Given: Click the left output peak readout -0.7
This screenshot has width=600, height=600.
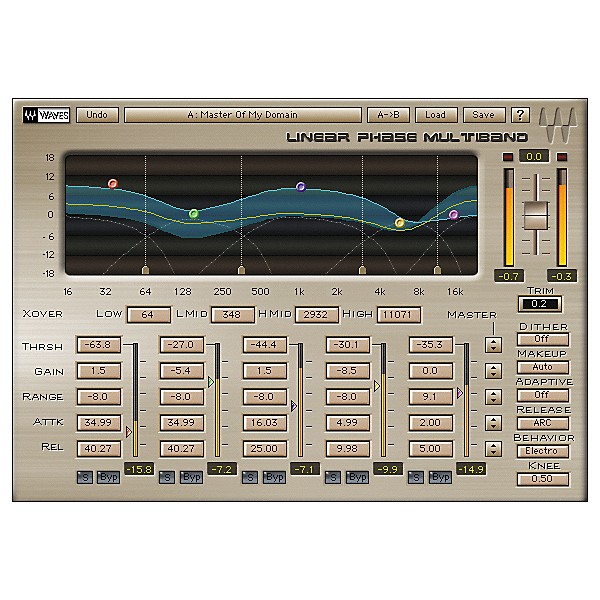Looking at the screenshot, I should [x=509, y=276].
